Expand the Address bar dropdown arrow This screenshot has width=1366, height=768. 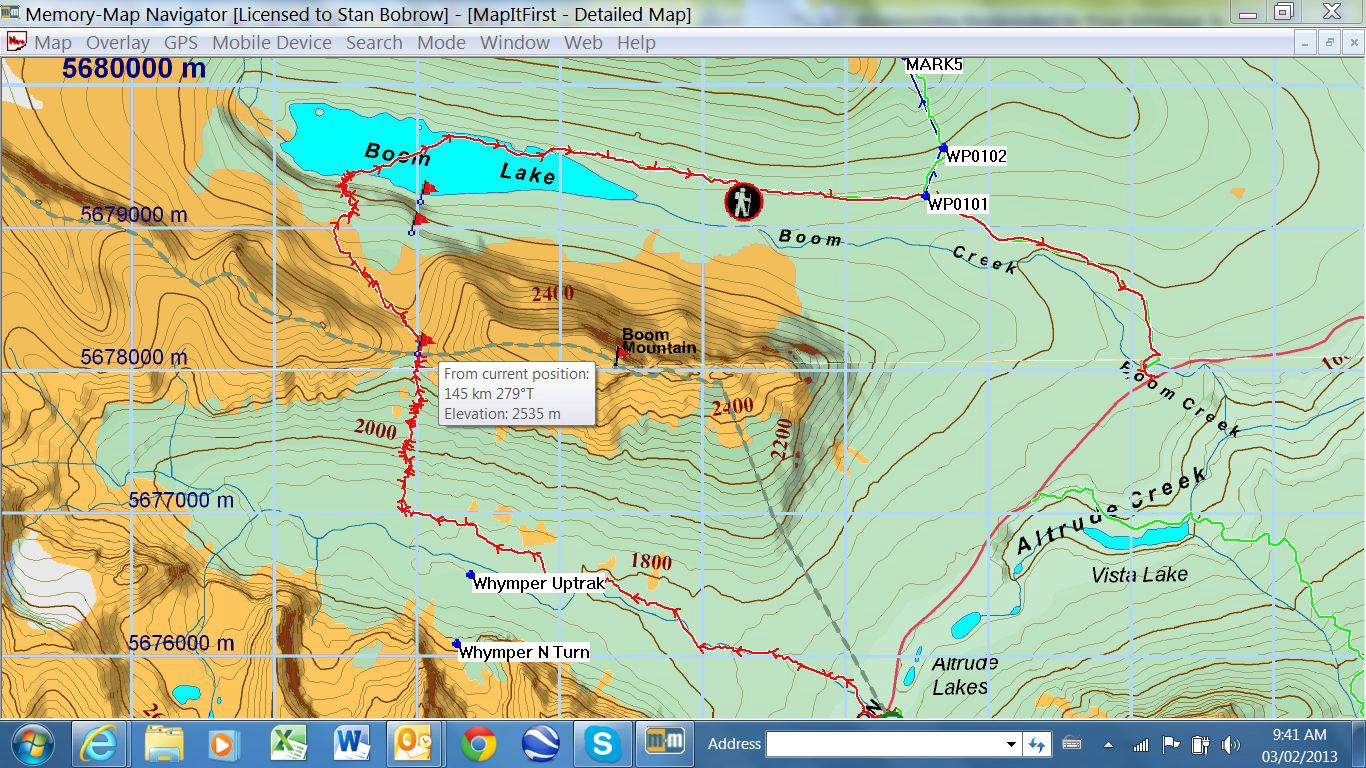click(1010, 744)
